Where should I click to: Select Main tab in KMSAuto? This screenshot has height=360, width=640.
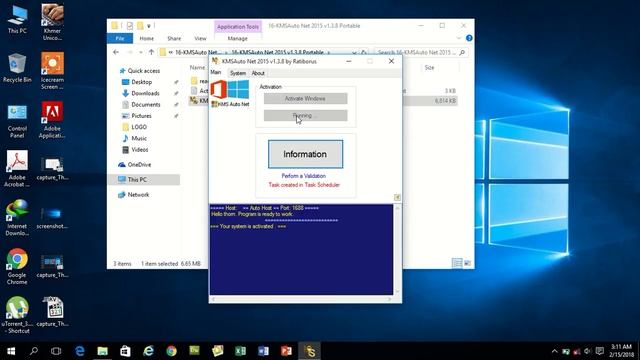tap(216, 73)
